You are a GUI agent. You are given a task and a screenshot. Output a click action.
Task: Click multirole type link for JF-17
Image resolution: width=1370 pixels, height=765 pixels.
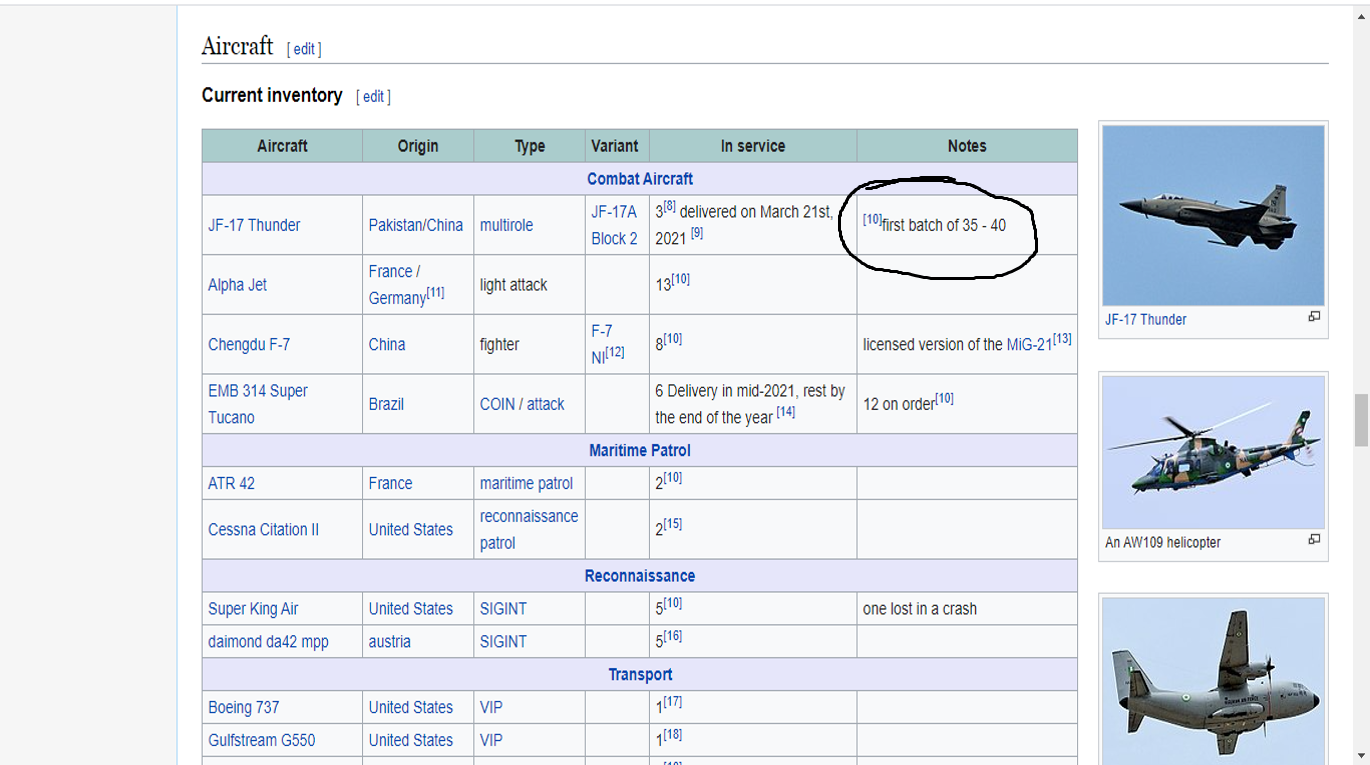point(506,225)
